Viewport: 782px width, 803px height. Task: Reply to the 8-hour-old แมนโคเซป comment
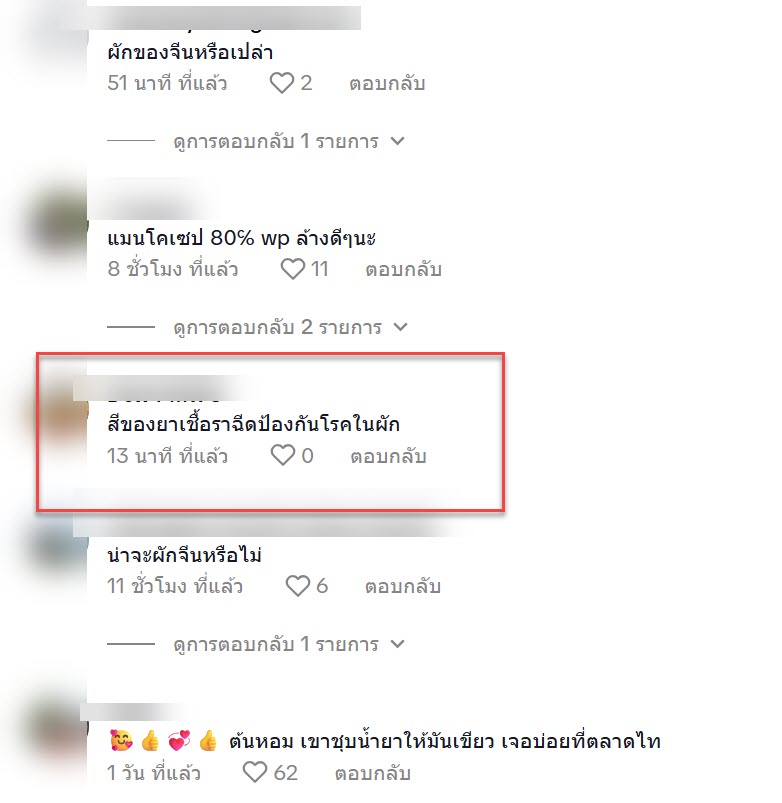pos(403,269)
